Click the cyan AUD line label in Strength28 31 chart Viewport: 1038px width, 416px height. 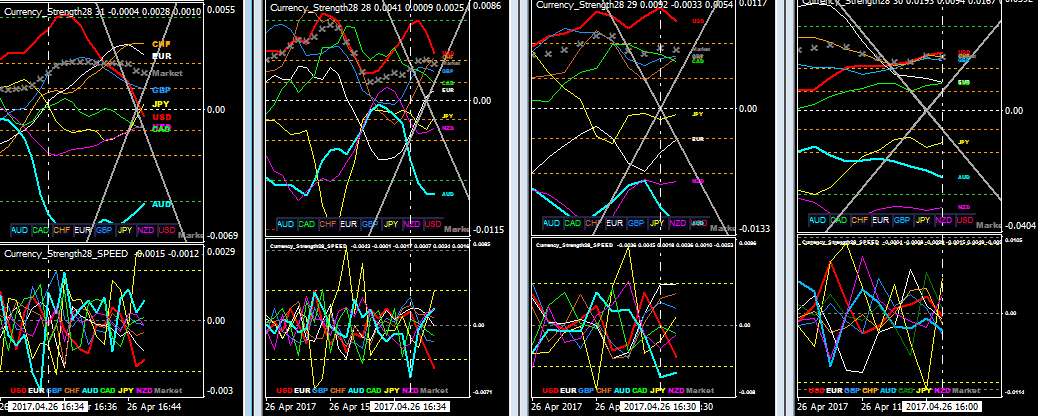coord(162,204)
